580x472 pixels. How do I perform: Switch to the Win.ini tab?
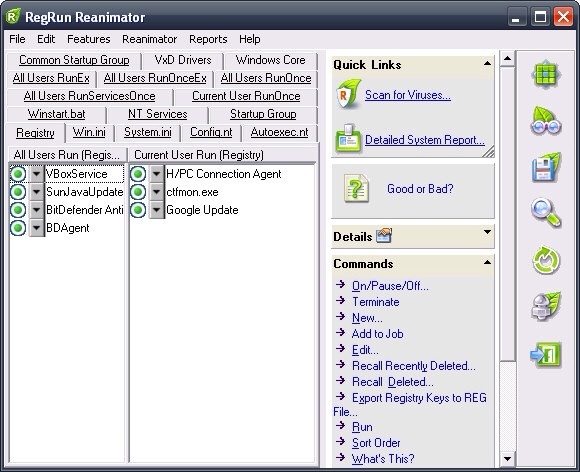coord(89,132)
